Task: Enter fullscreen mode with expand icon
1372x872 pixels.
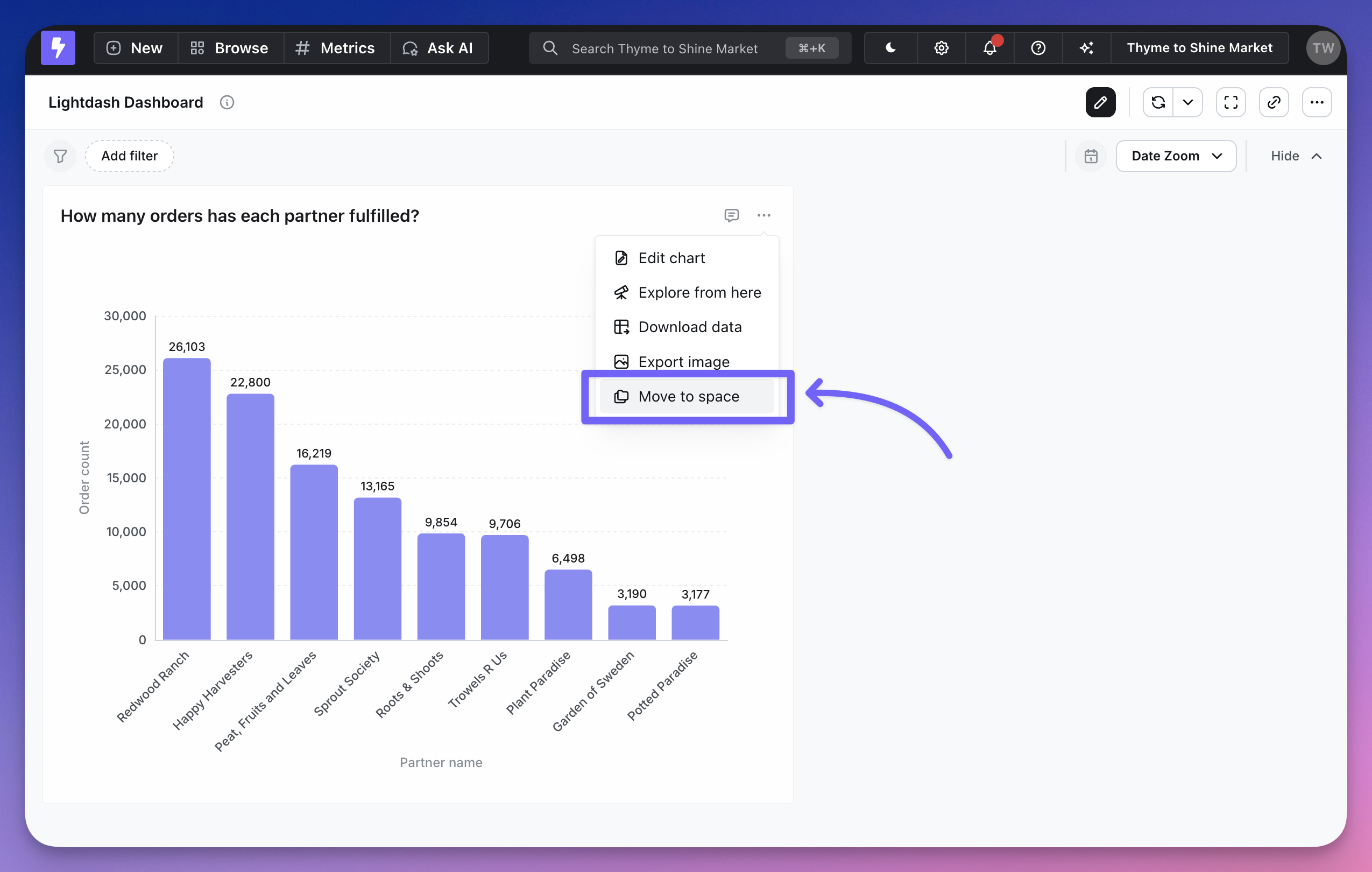Action: click(1230, 103)
